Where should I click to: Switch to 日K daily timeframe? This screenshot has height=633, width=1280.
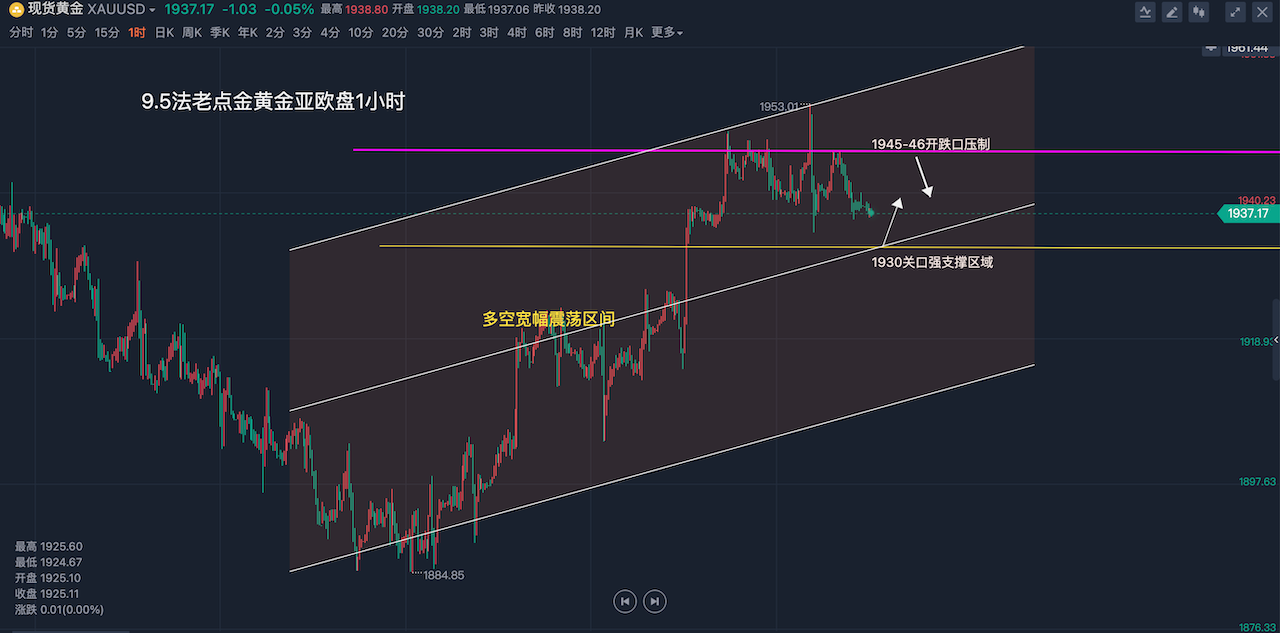click(164, 32)
